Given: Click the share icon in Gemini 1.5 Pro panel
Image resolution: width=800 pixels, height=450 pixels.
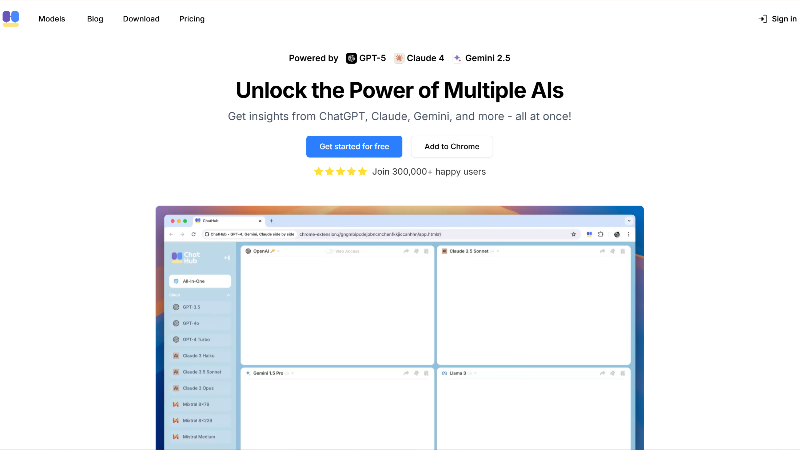Looking at the screenshot, I should 406,373.
